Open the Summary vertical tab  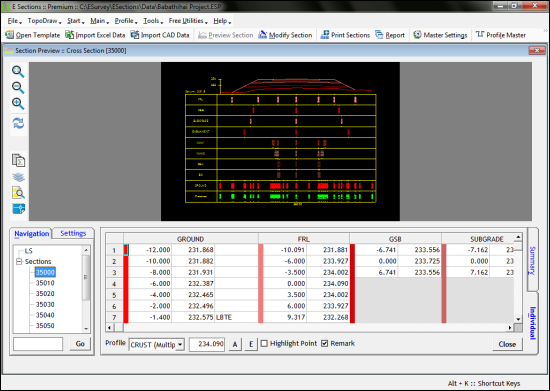click(x=532, y=260)
